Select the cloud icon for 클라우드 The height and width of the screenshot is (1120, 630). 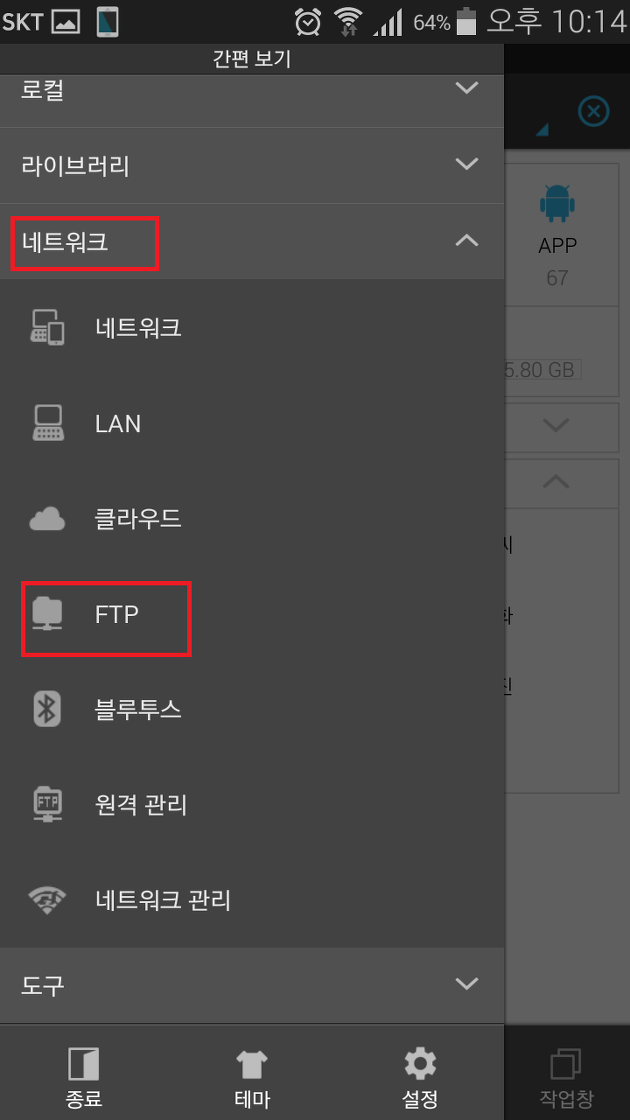point(47,519)
